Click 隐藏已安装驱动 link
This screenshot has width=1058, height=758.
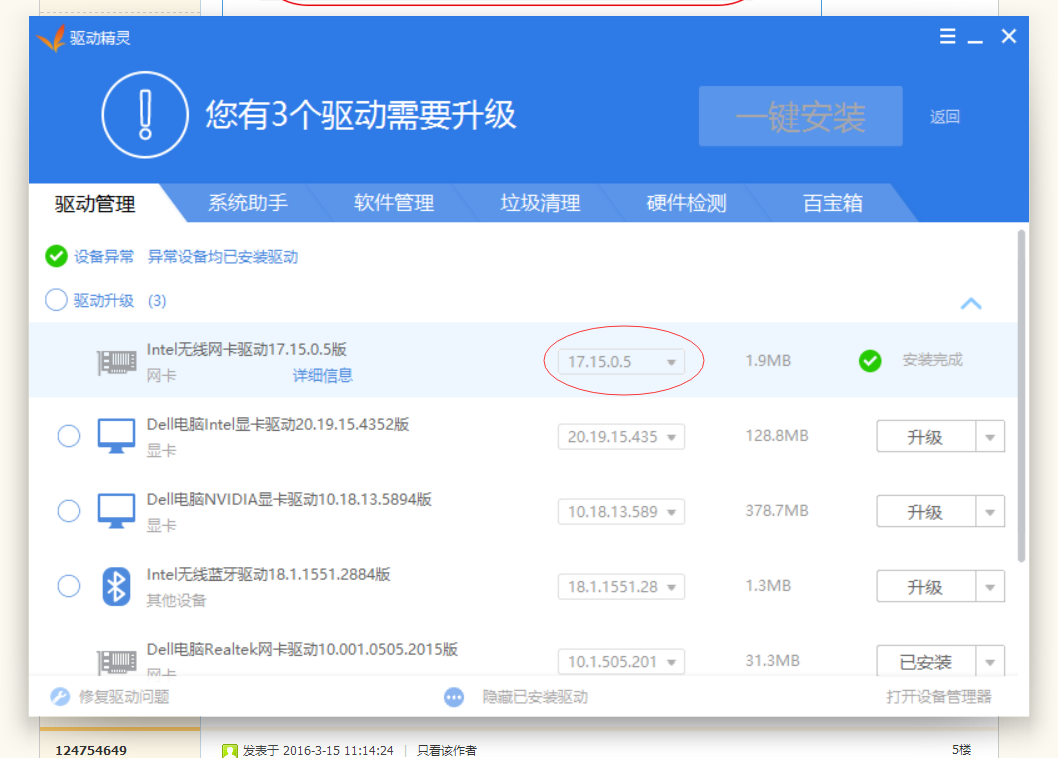(x=535, y=697)
